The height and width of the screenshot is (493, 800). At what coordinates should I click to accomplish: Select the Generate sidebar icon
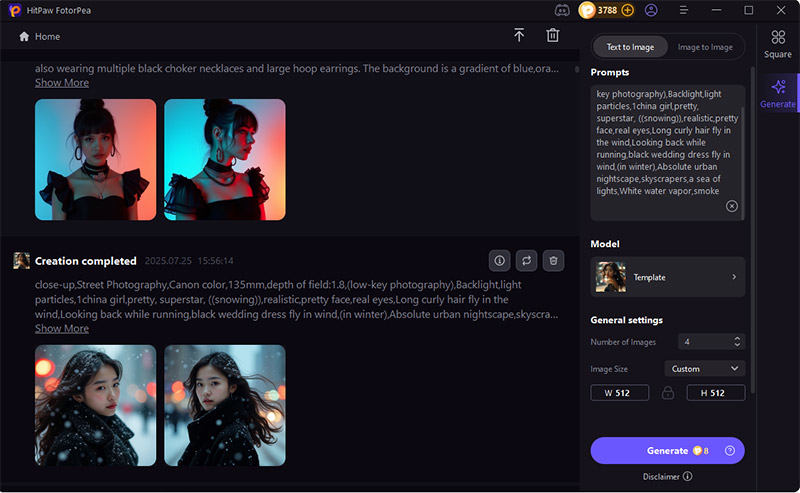tap(778, 93)
